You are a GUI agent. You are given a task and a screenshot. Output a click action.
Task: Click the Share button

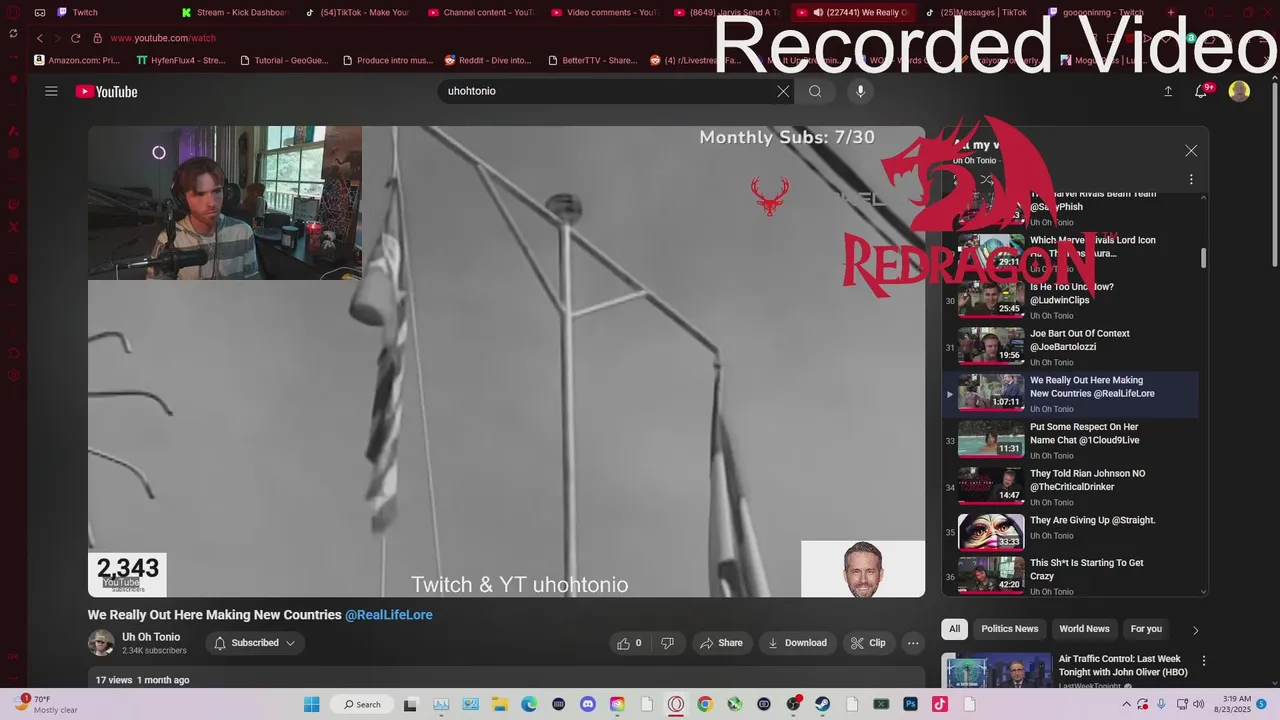(722, 643)
